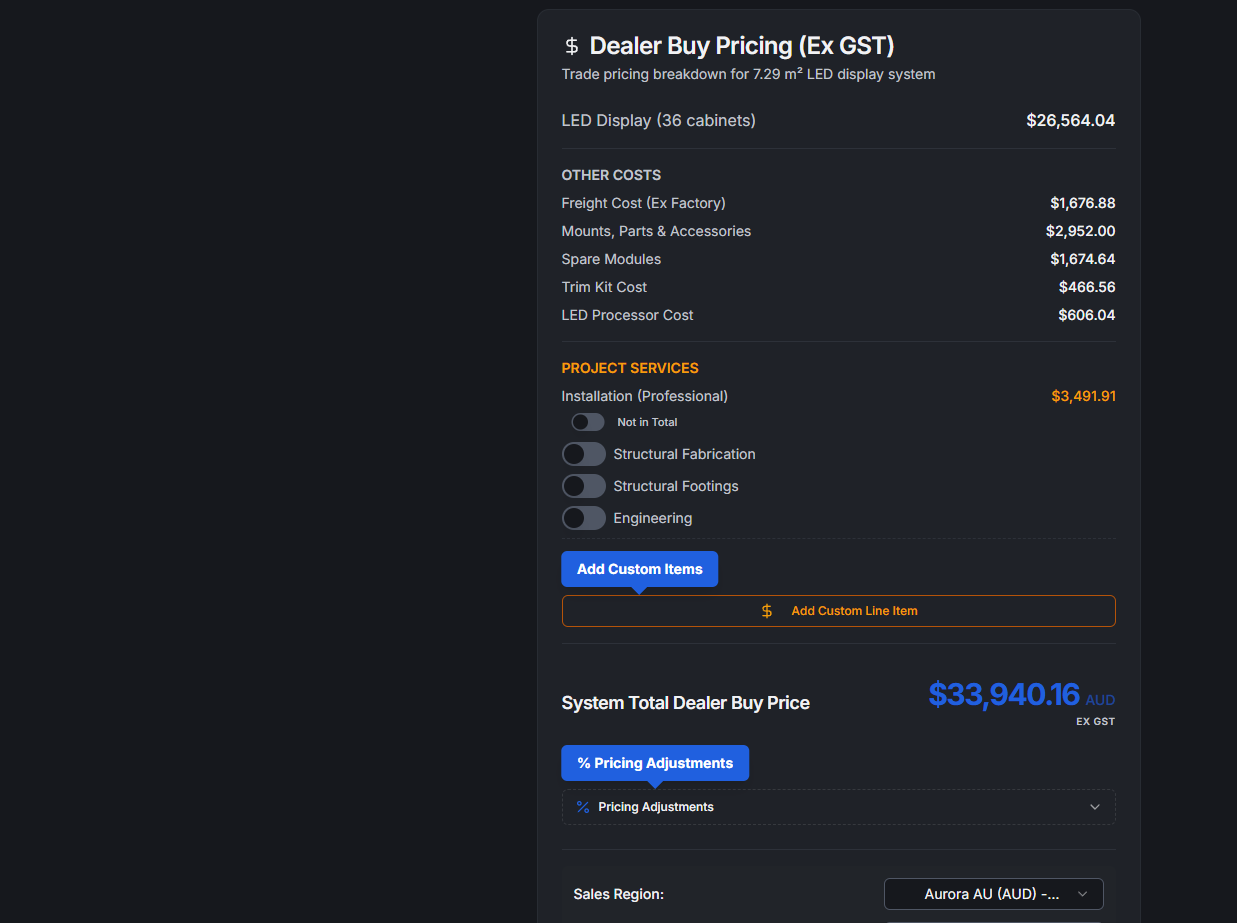Viewport: 1237px width, 923px height.
Task: Expand the Pricing Adjustments section
Action: click(1095, 806)
